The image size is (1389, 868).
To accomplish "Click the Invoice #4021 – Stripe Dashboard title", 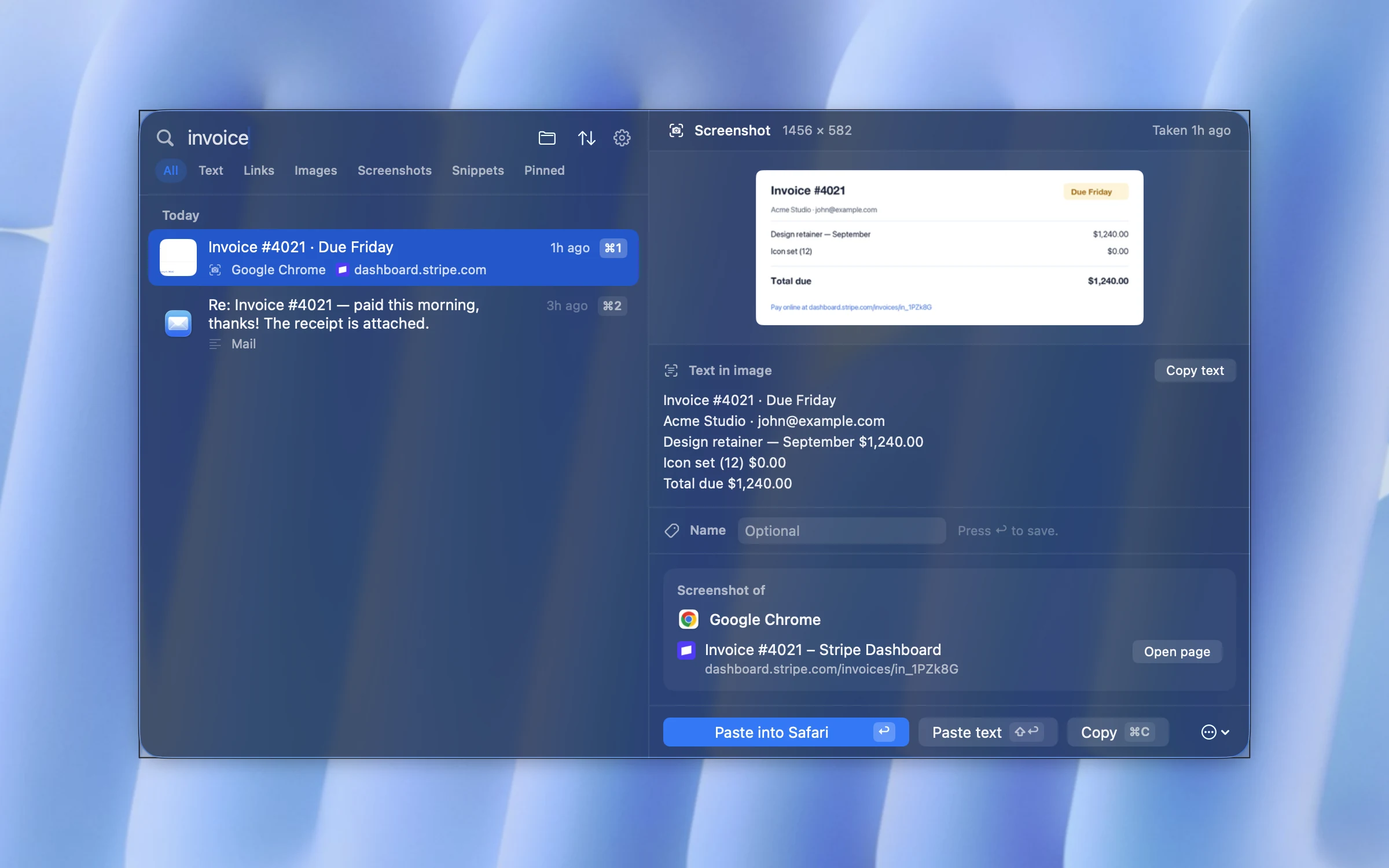I will click(822, 650).
